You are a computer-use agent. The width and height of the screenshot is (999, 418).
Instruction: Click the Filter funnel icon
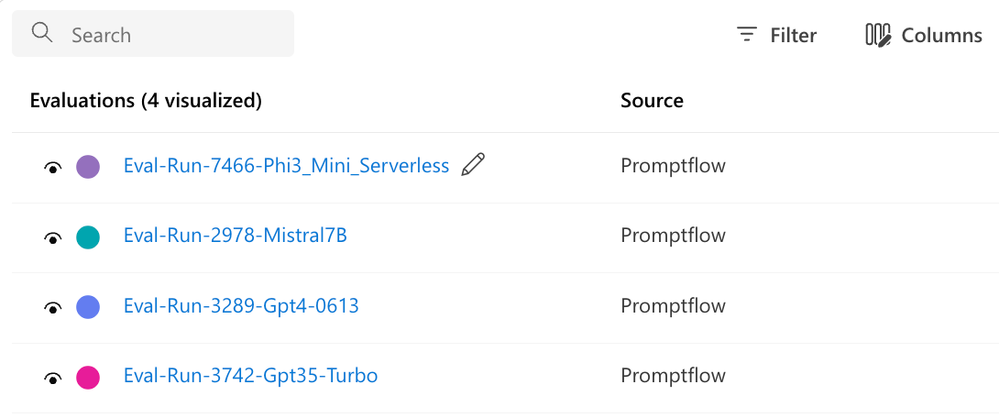point(747,35)
